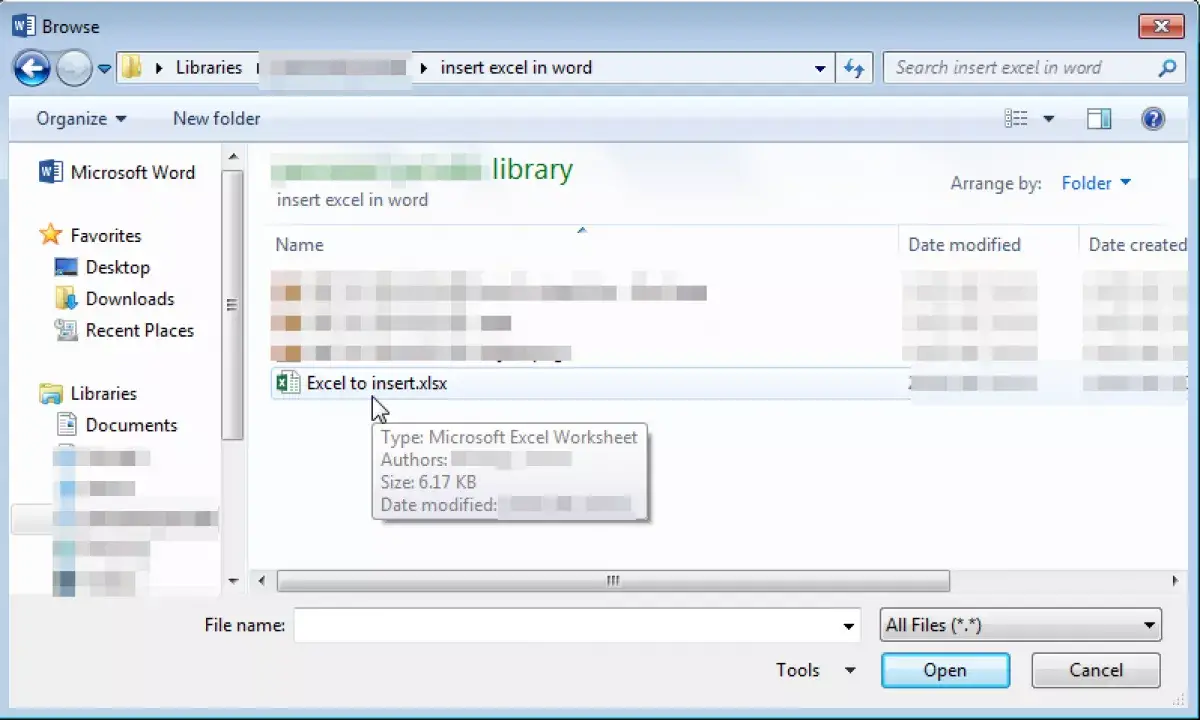Viewport: 1200px width, 720px height.
Task: Open the 'Arrange by: Folder' dropdown
Action: click(1096, 183)
